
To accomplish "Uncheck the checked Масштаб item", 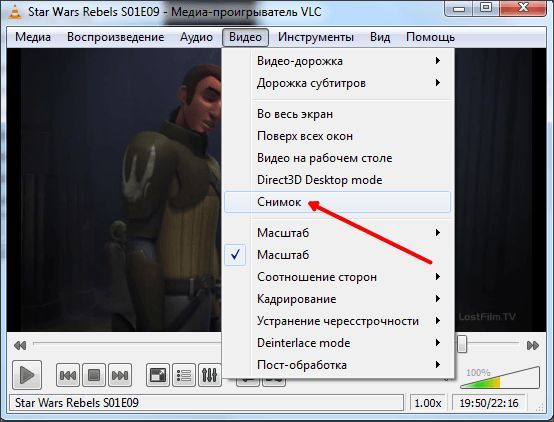I will 337,254.
